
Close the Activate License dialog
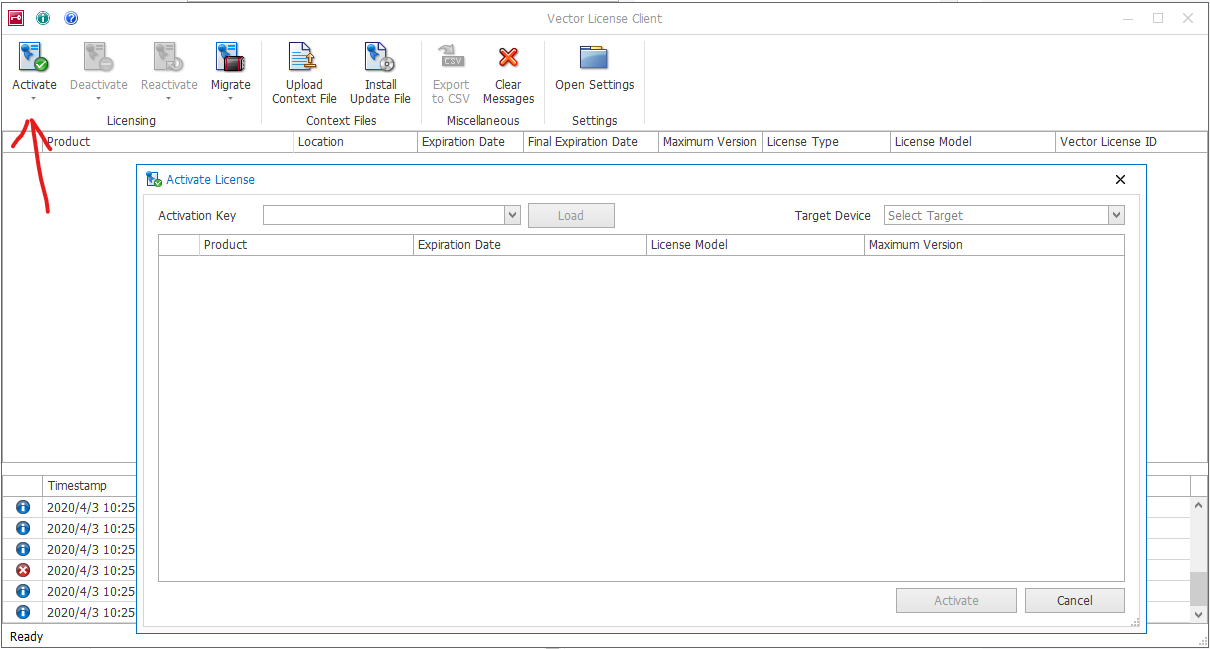click(x=1120, y=180)
